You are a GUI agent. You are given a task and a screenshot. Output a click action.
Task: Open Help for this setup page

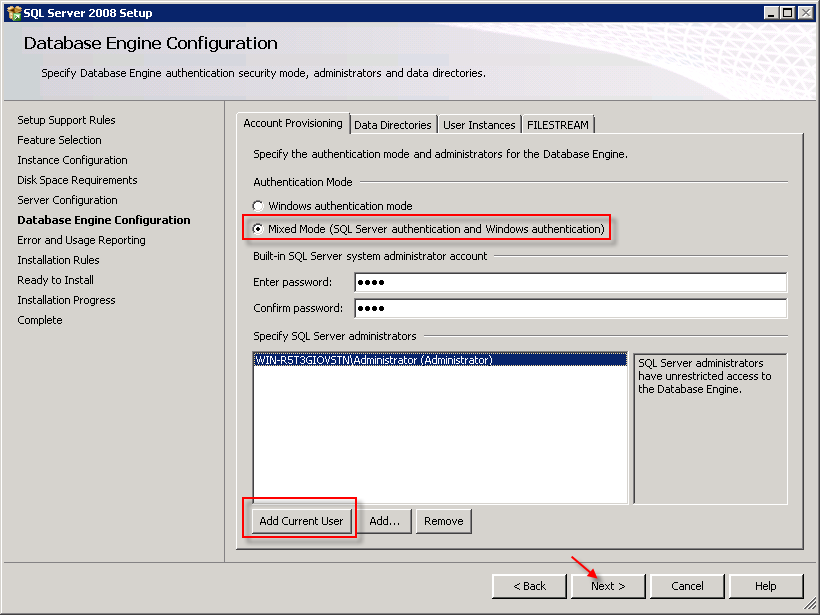point(766,586)
